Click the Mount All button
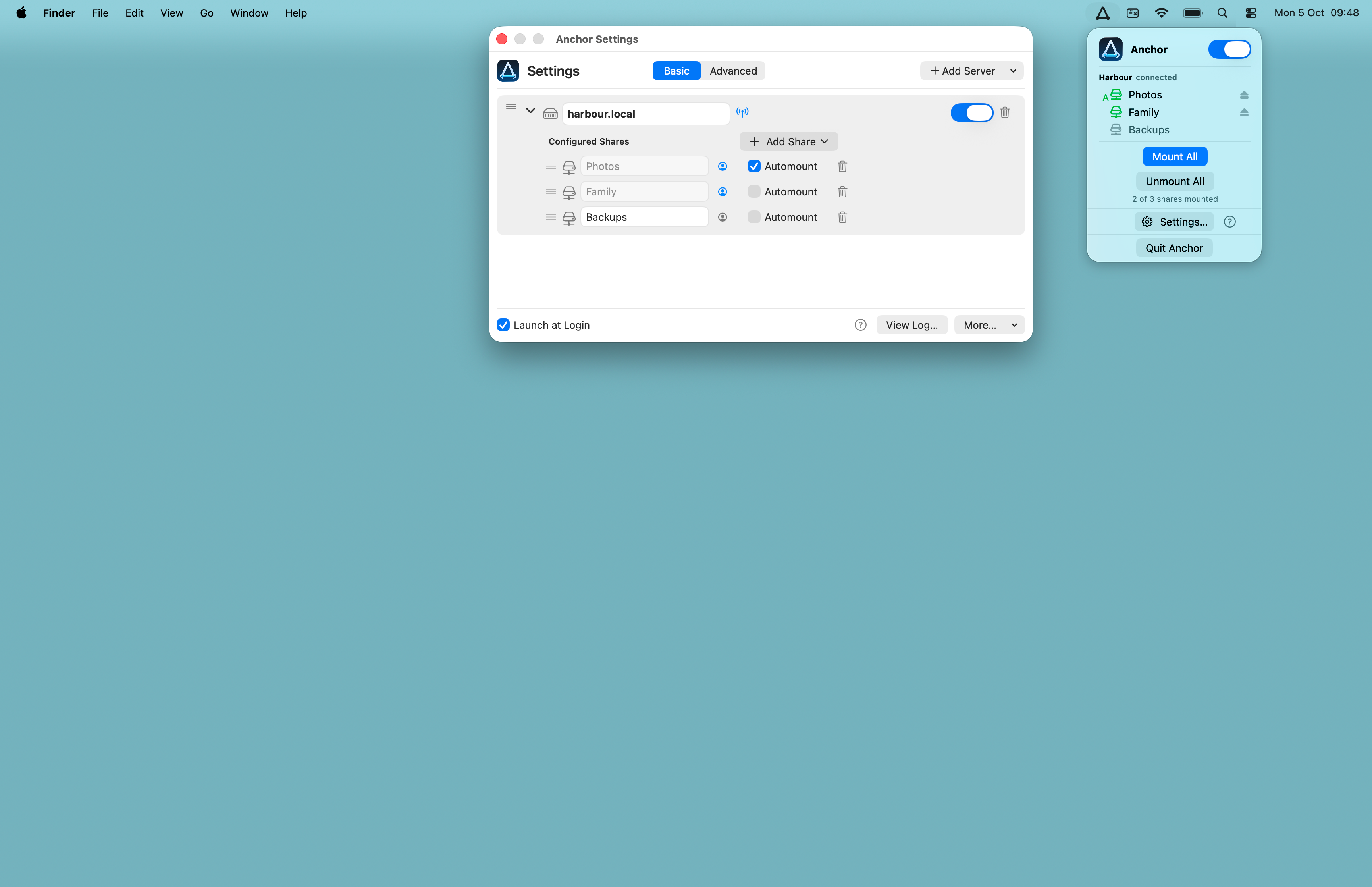 [x=1175, y=157]
